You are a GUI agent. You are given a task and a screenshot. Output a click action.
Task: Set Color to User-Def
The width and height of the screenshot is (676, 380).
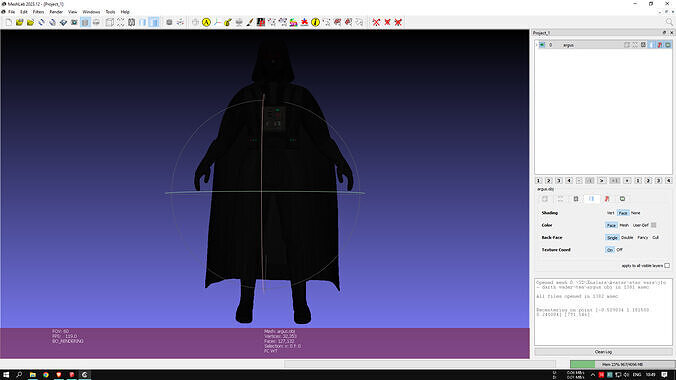[x=641, y=225]
